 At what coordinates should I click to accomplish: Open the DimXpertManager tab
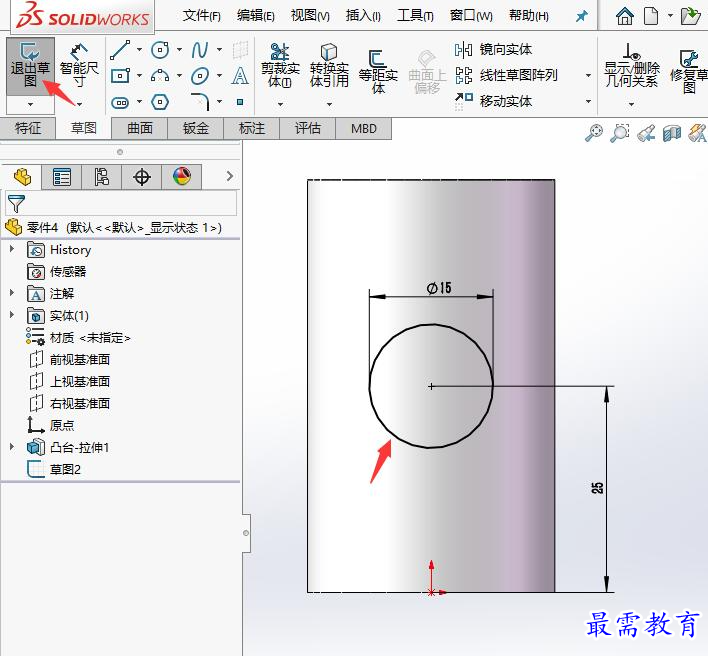pos(142,177)
